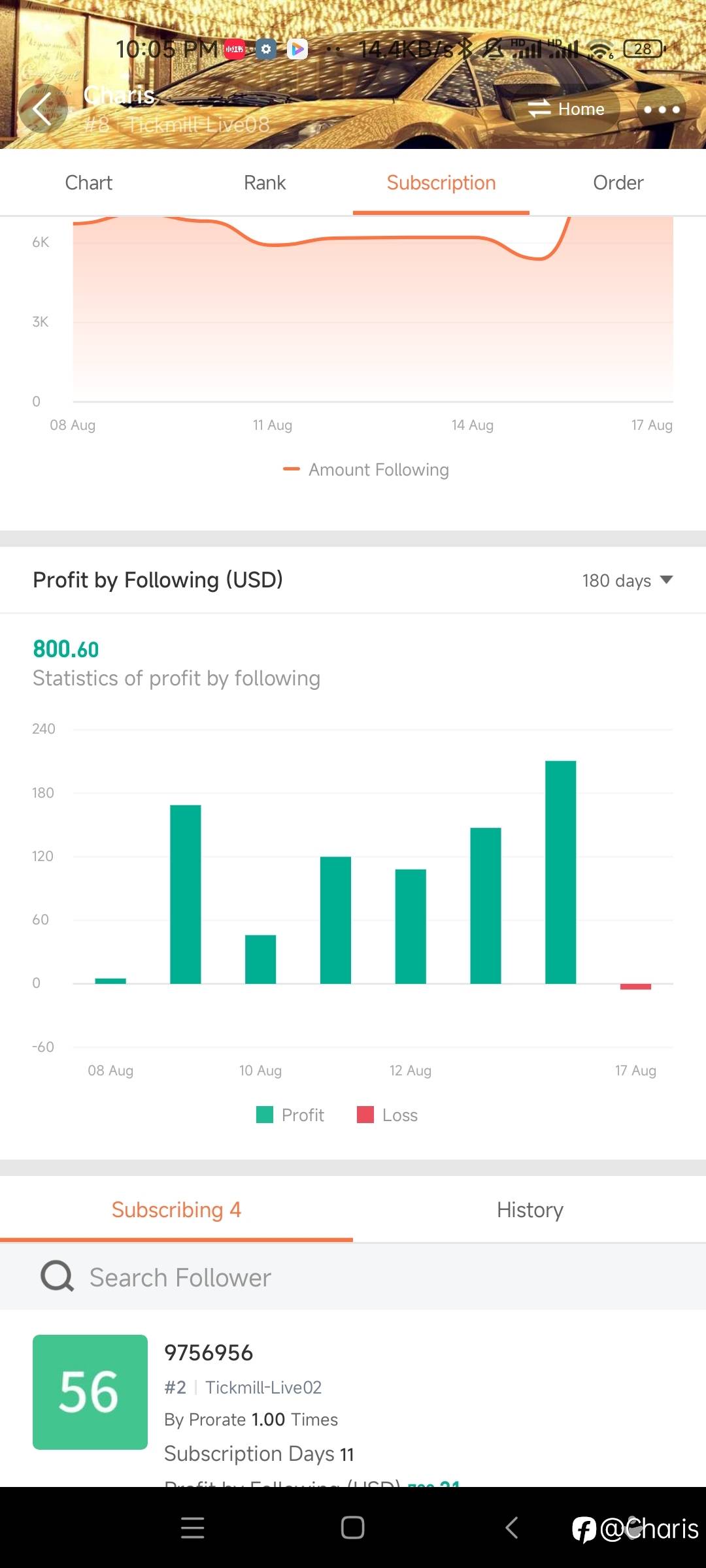The width and height of the screenshot is (706, 1568).
Task: Toggle the Profit legend swatch
Action: 265,1115
